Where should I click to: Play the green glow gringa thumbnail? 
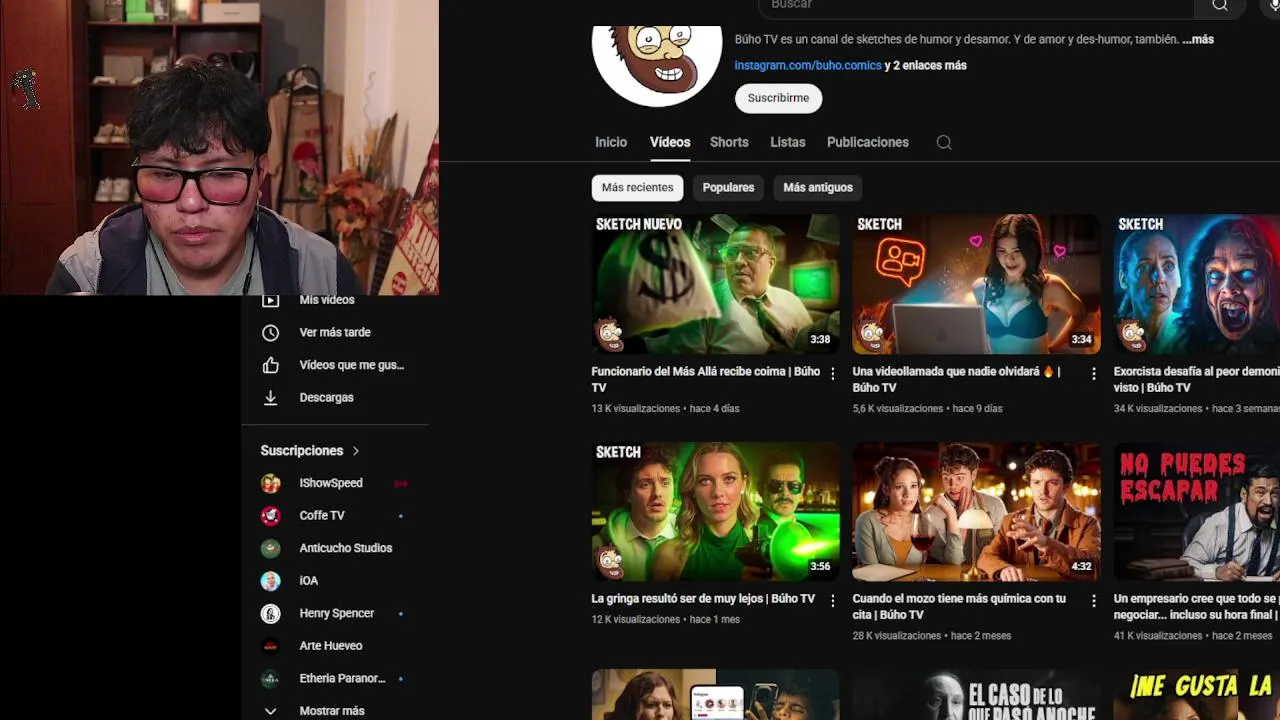tap(716, 511)
